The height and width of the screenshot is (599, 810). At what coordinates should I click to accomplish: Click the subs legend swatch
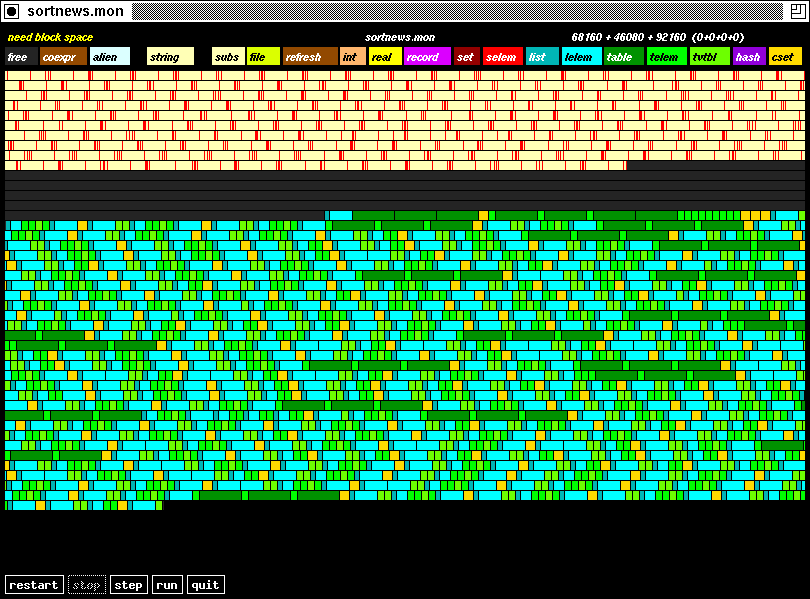[228, 57]
